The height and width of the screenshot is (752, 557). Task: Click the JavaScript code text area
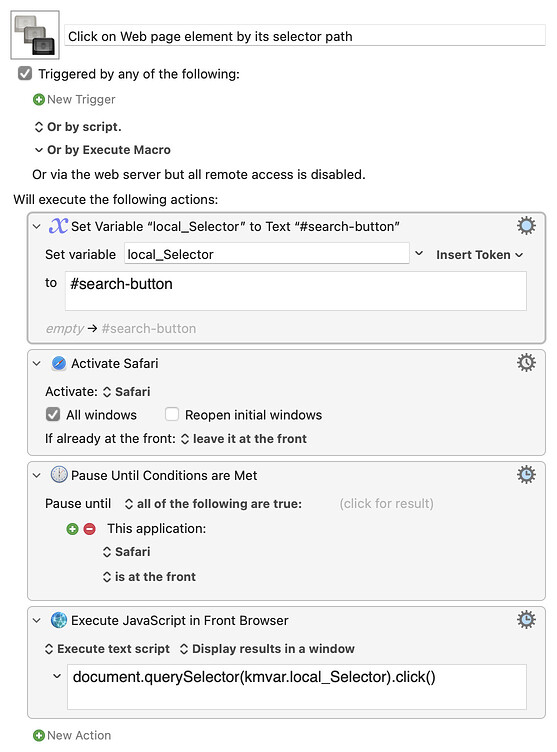tap(296, 687)
